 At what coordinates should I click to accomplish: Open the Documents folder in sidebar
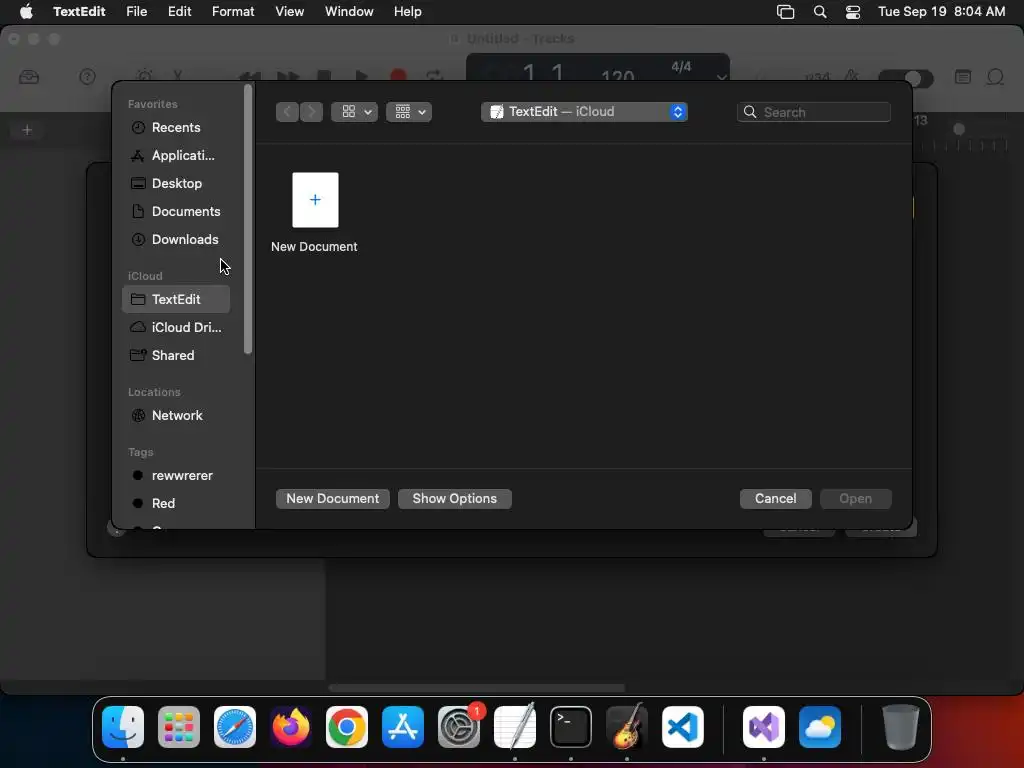point(175,212)
